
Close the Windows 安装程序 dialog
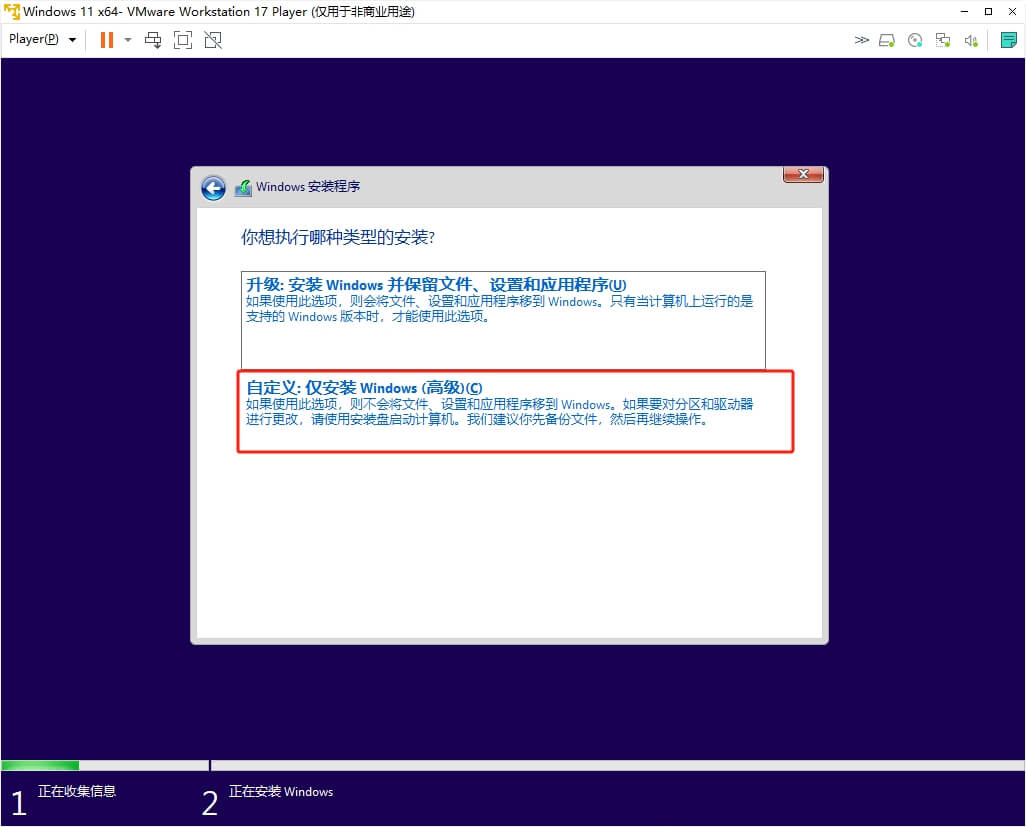tap(803, 175)
